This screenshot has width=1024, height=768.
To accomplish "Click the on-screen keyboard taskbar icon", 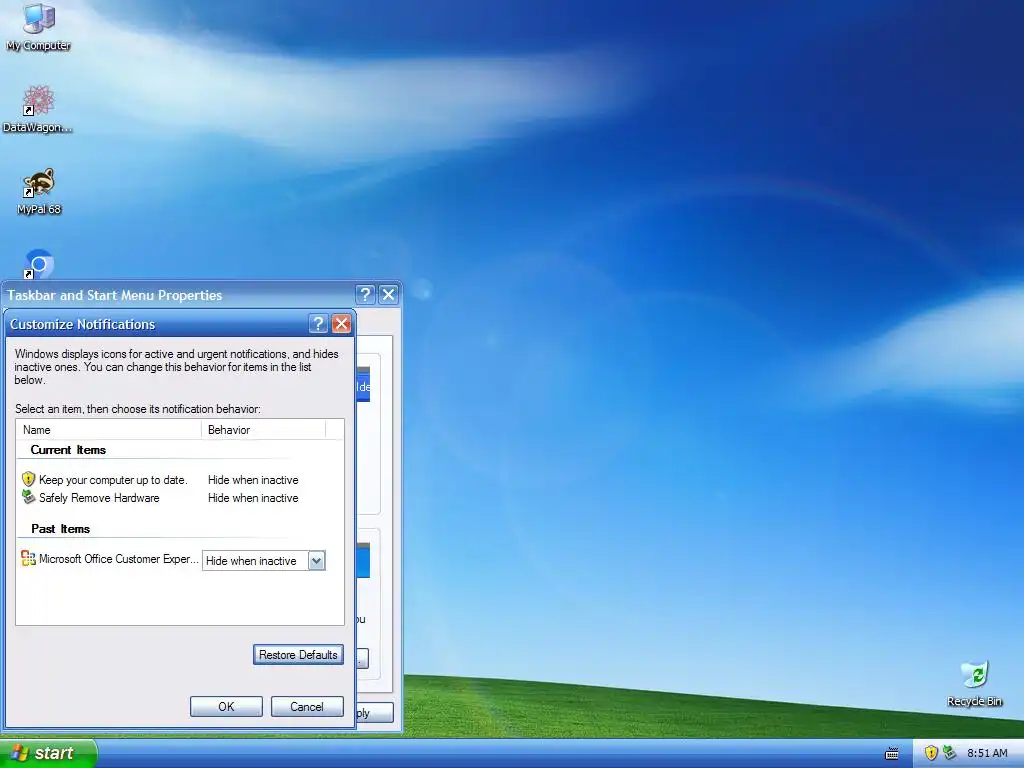I will coord(891,754).
